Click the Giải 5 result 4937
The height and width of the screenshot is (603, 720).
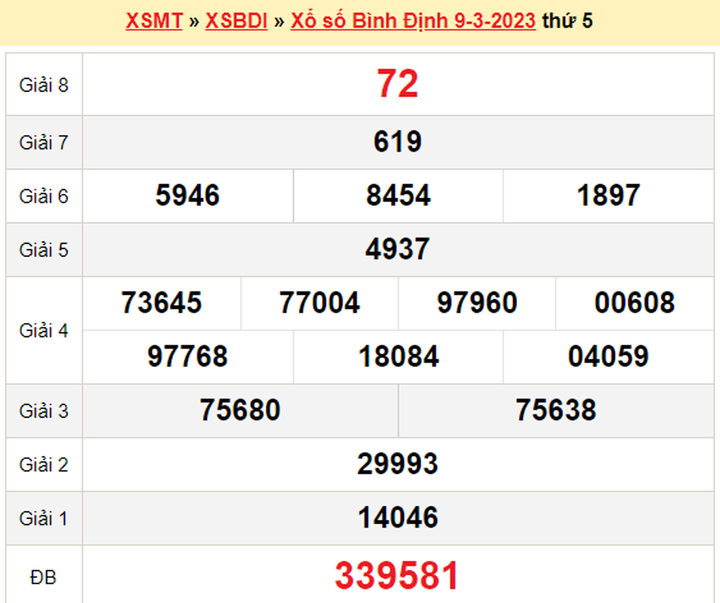pyautogui.click(x=397, y=249)
